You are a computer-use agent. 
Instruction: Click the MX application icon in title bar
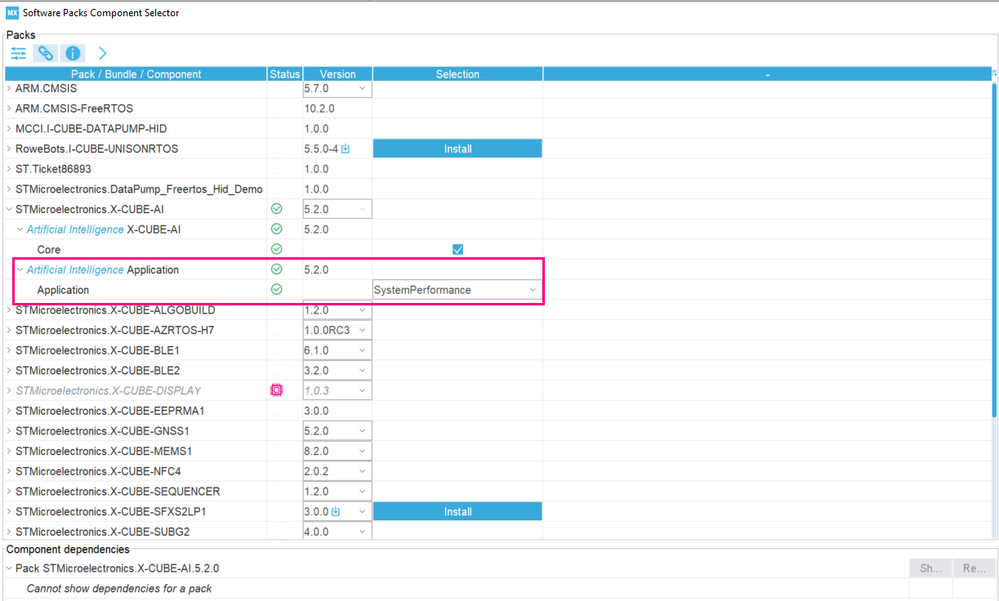point(12,13)
